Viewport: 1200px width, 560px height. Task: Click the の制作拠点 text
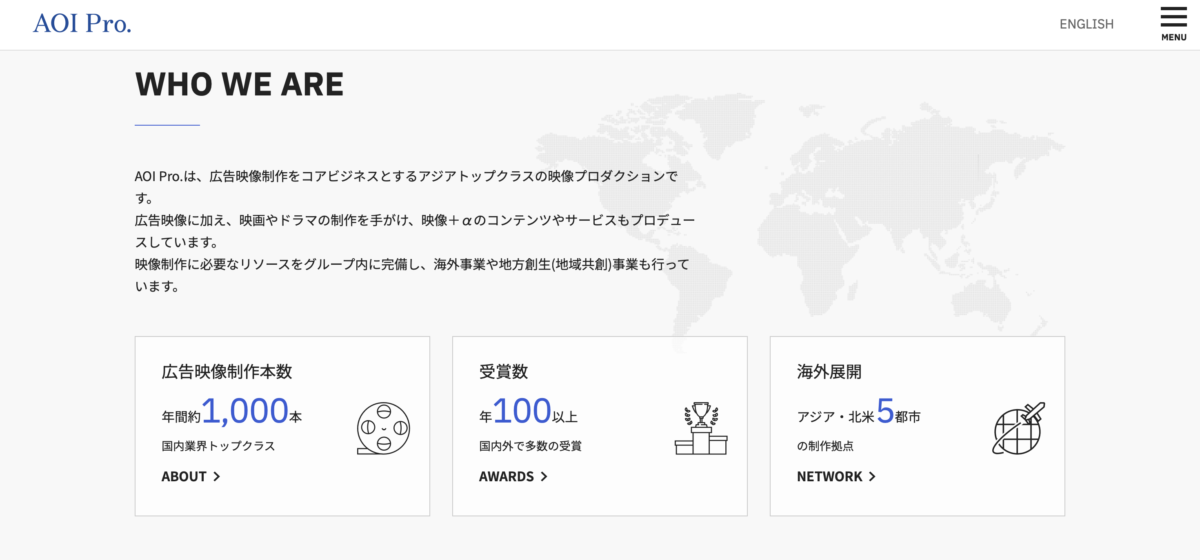pyautogui.click(x=825, y=446)
